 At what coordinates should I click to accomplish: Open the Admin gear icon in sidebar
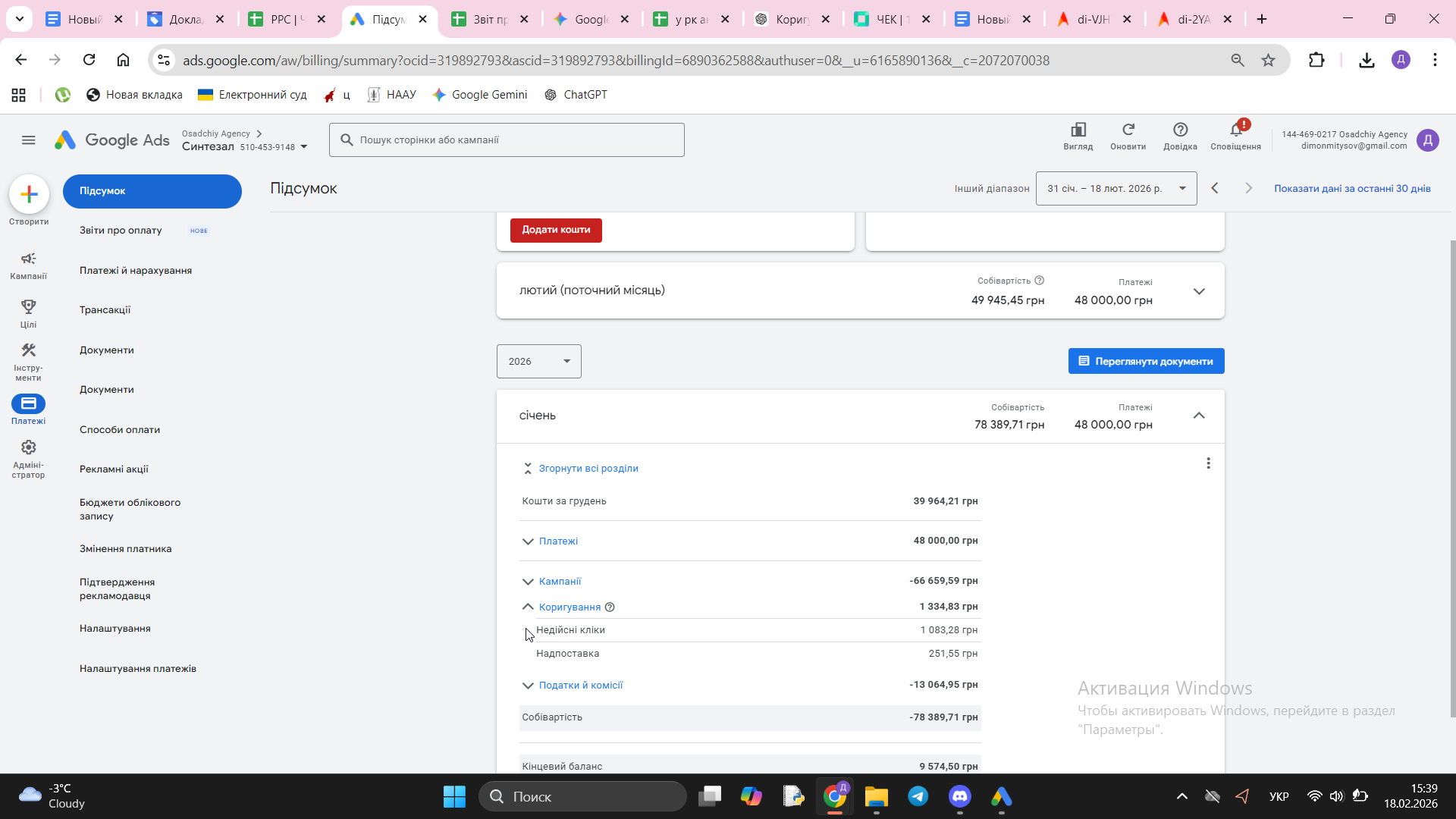[28, 448]
